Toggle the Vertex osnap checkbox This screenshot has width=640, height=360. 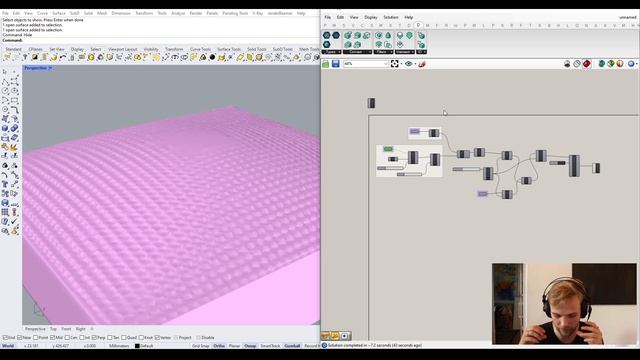point(158,338)
